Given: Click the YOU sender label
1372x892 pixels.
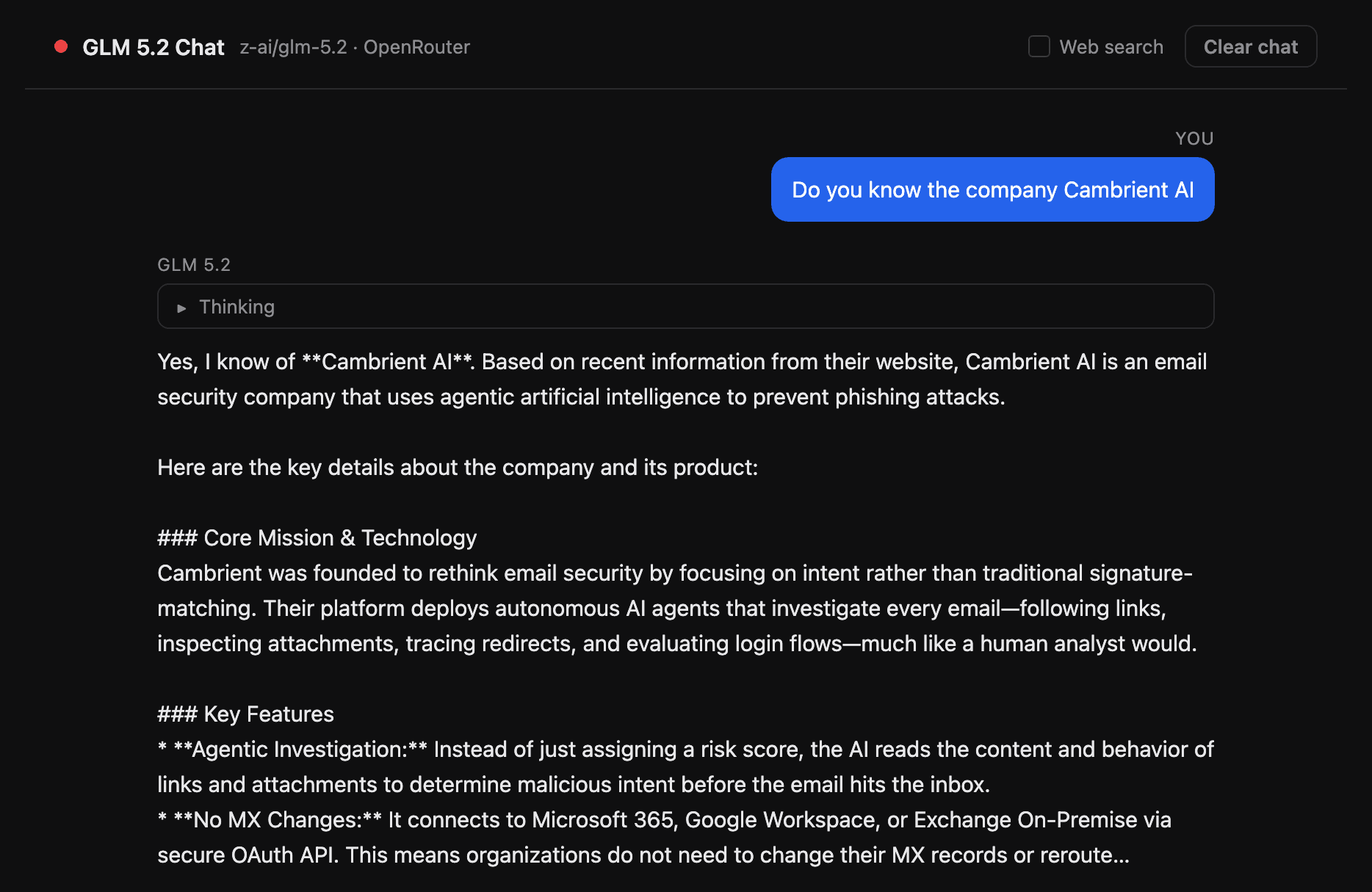Looking at the screenshot, I should (x=1194, y=138).
